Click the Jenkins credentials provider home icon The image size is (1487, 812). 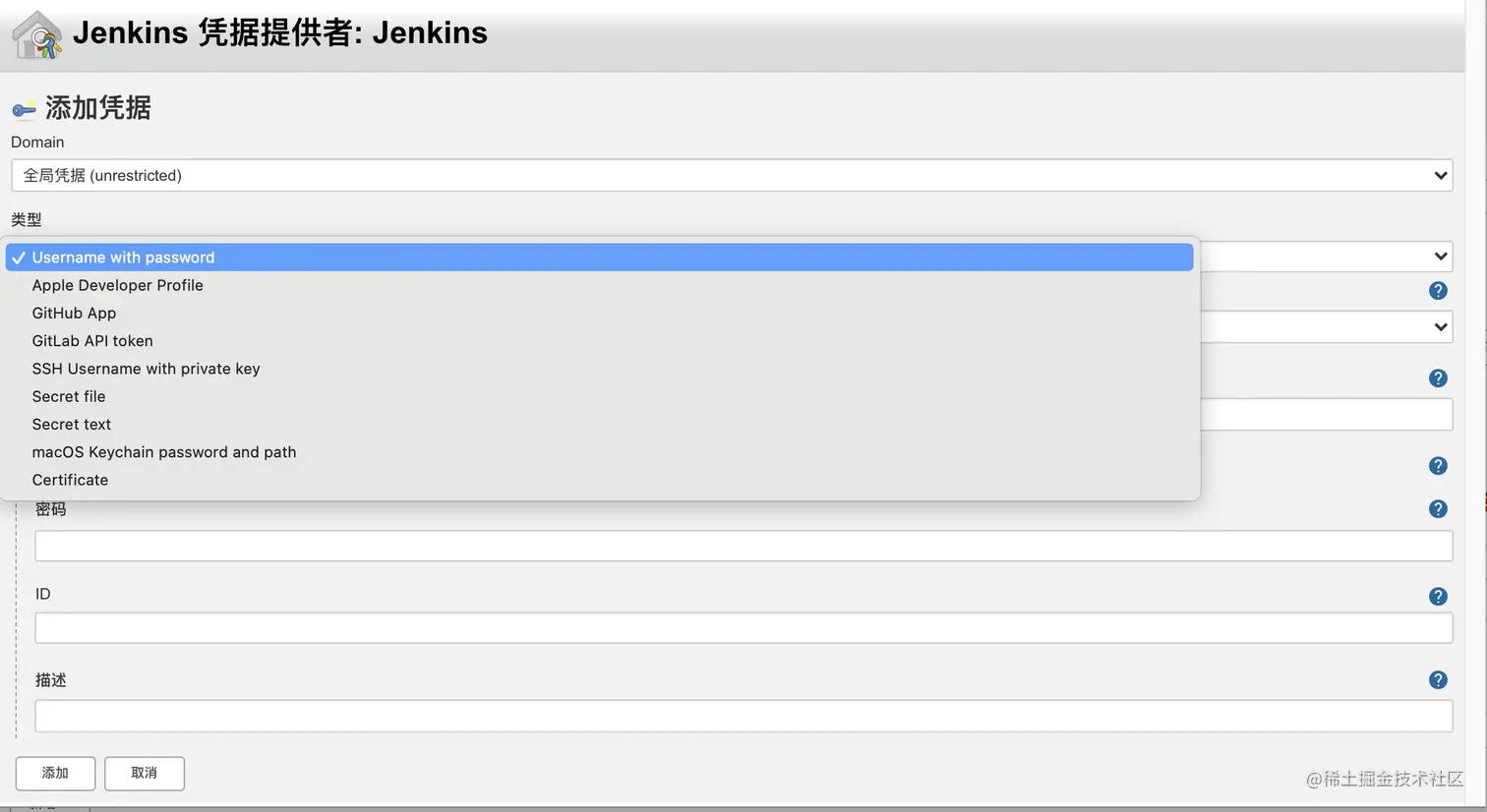coord(37,35)
